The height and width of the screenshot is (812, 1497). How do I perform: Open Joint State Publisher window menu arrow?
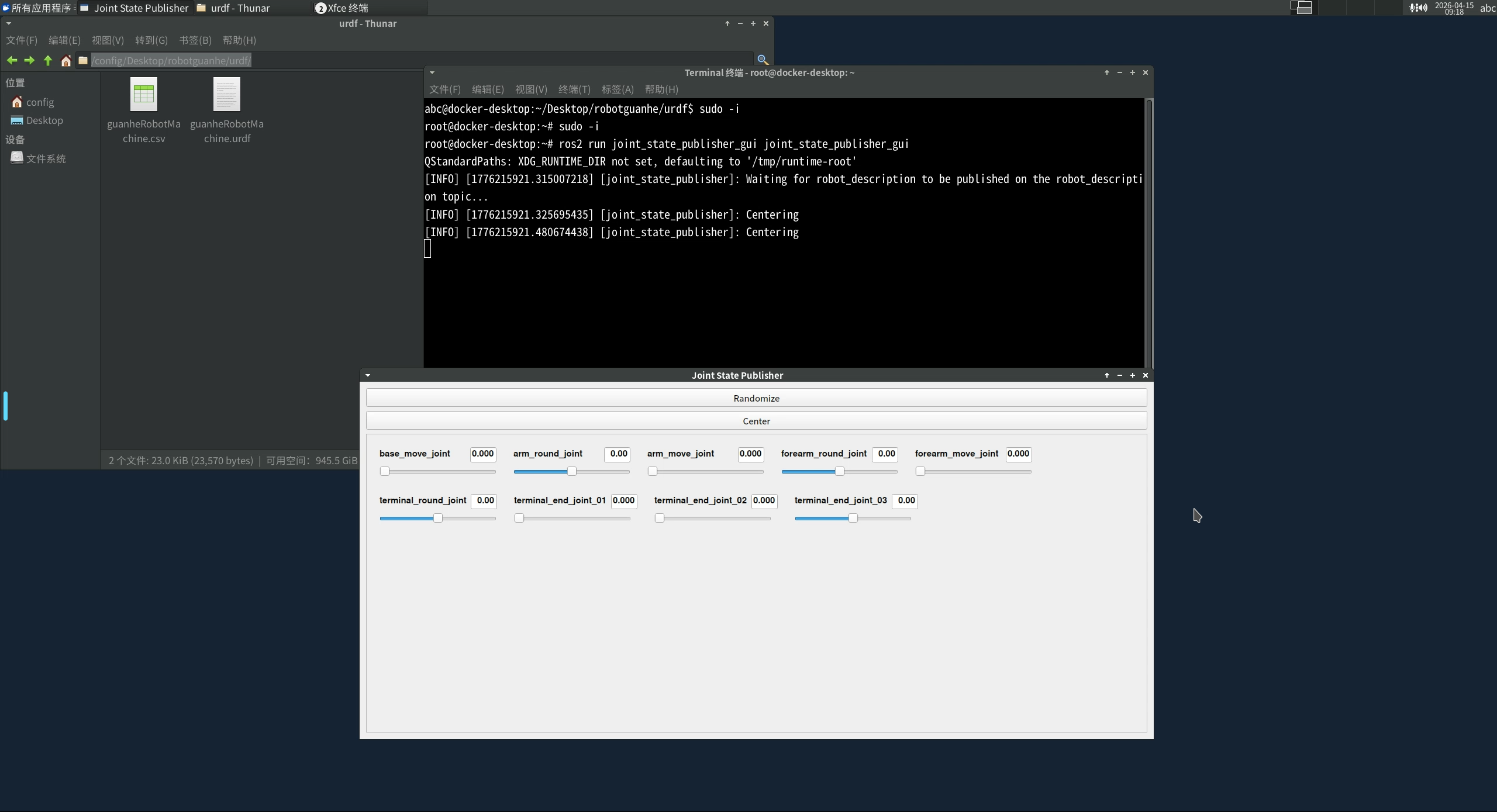(x=368, y=375)
